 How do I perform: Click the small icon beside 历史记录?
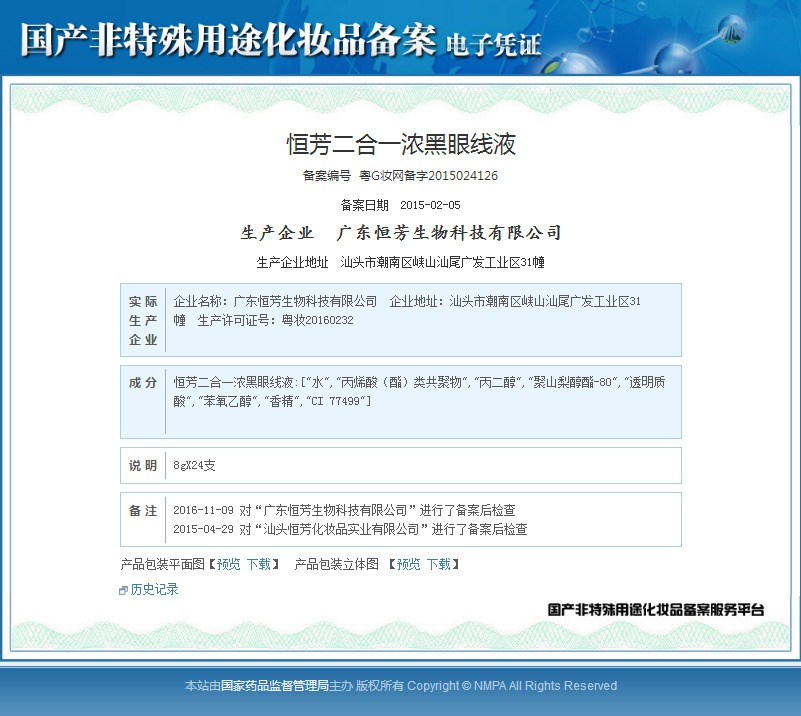[123, 590]
